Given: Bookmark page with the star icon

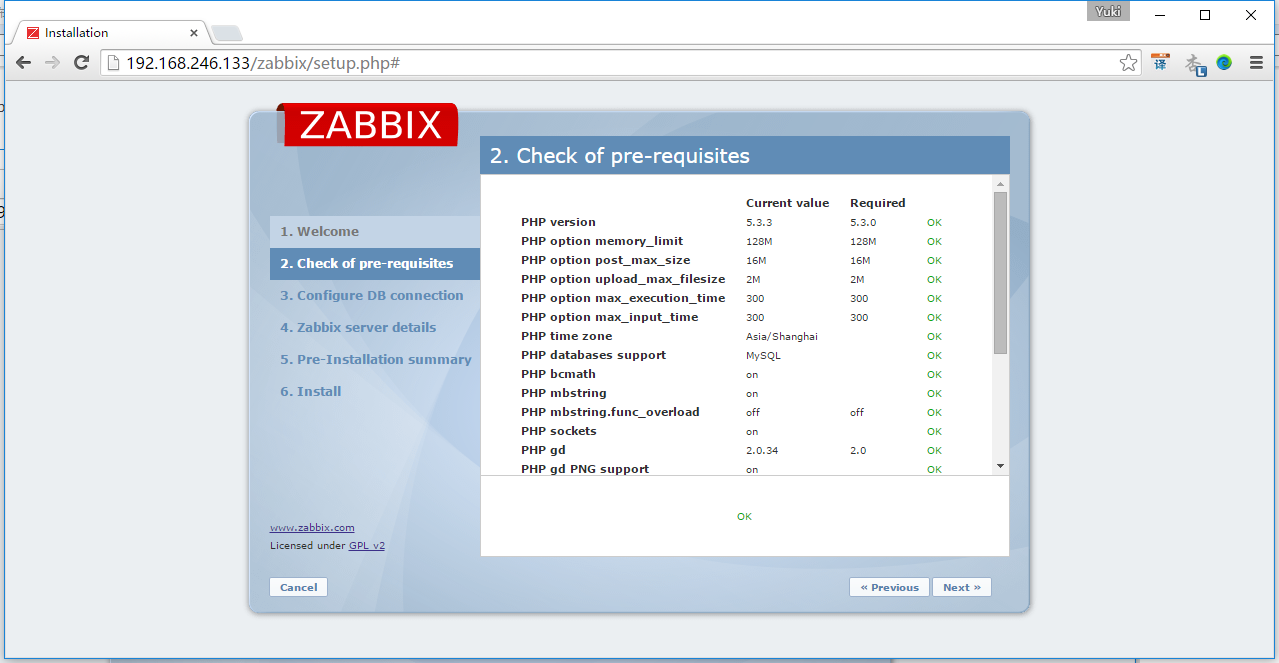Looking at the screenshot, I should point(1128,63).
